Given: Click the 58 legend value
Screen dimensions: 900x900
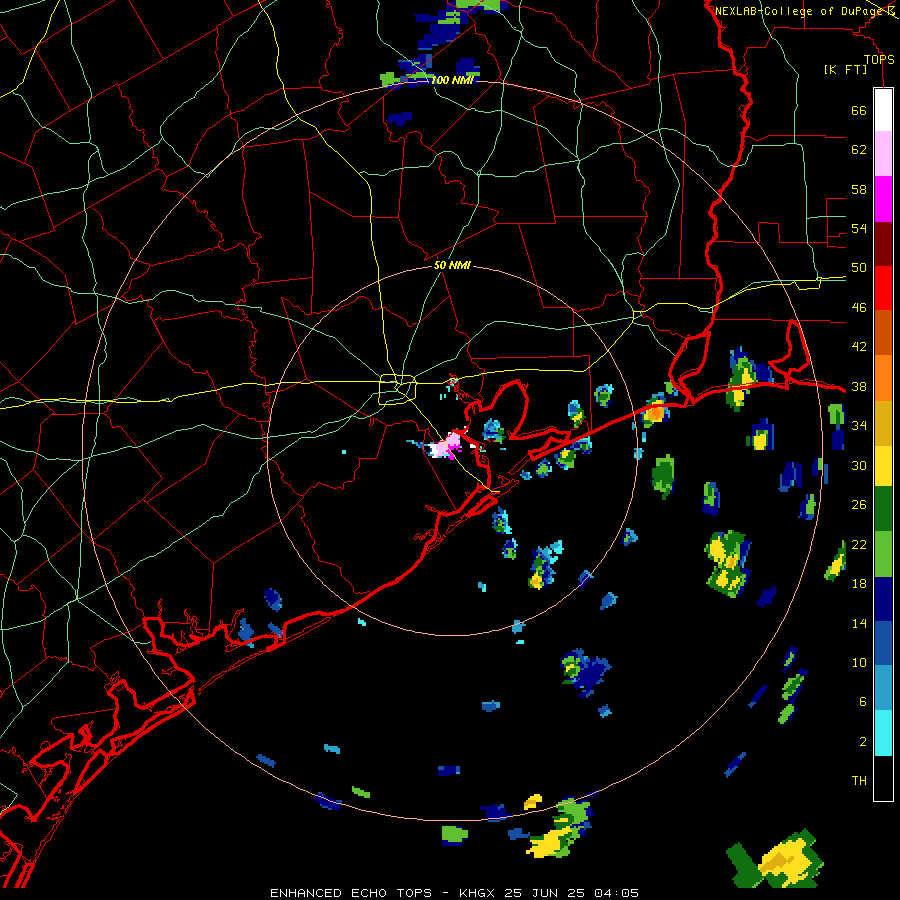Looking at the screenshot, I should (x=859, y=189).
